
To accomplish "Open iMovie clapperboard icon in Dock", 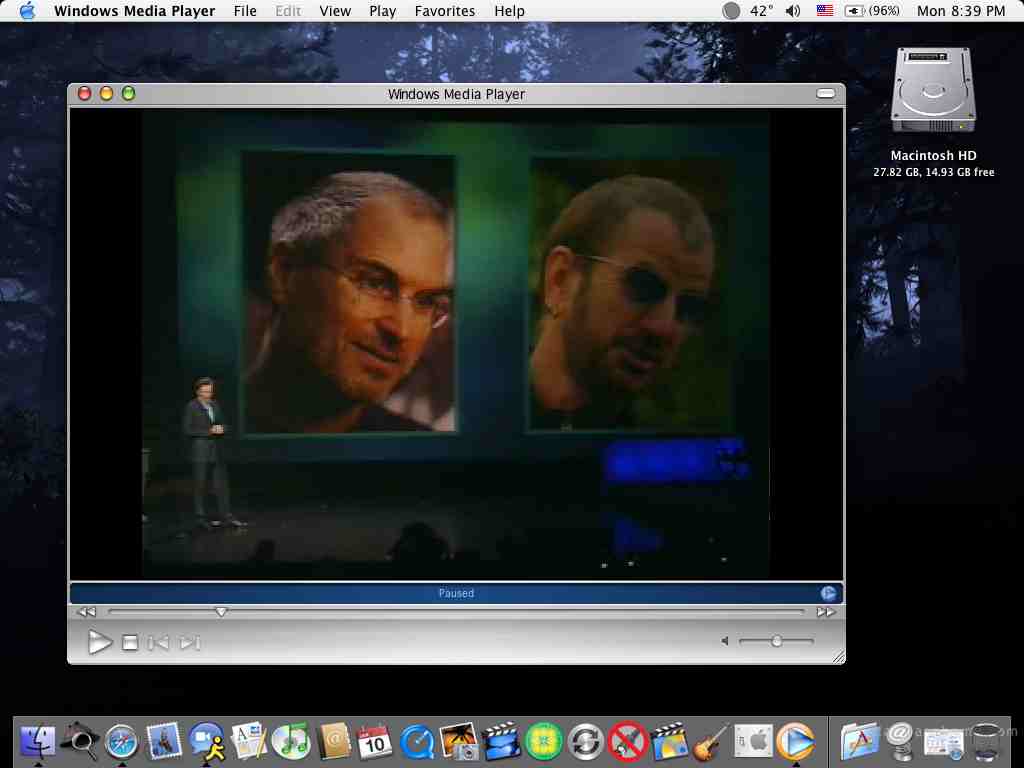I will [x=501, y=742].
